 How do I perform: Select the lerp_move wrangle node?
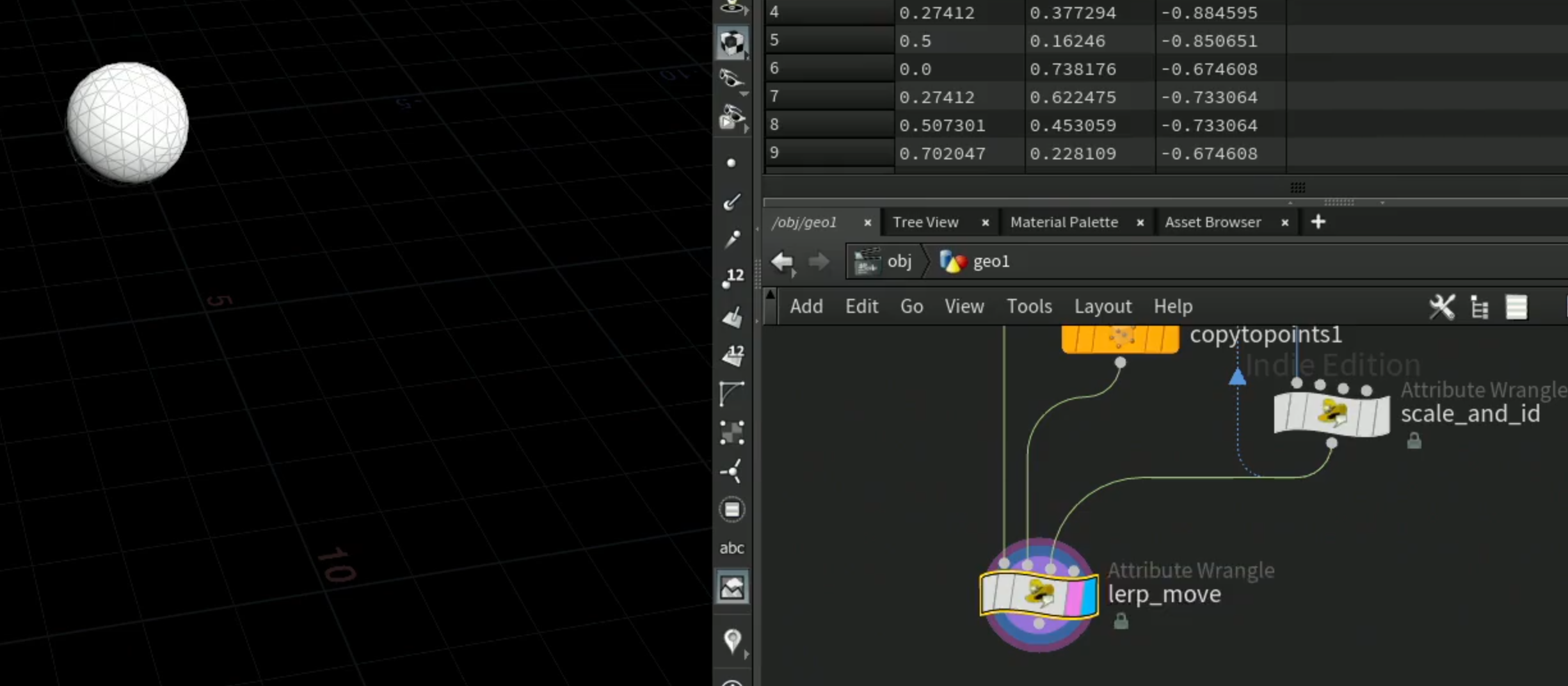(x=1039, y=594)
